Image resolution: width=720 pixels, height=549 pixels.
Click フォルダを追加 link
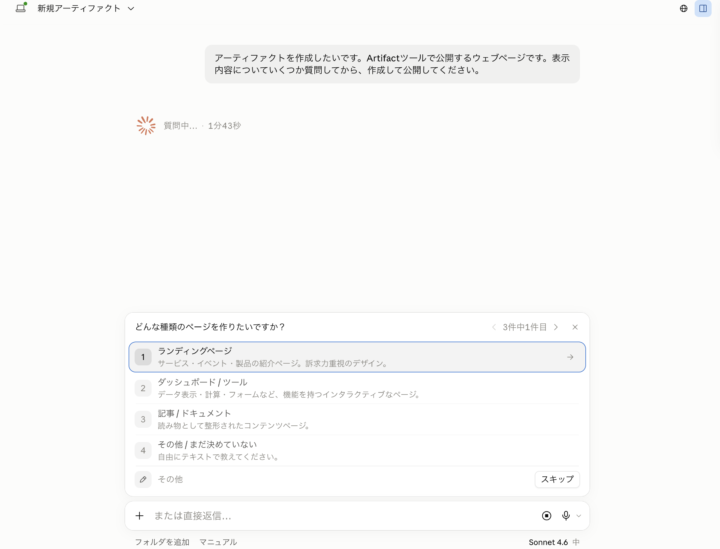click(162, 542)
